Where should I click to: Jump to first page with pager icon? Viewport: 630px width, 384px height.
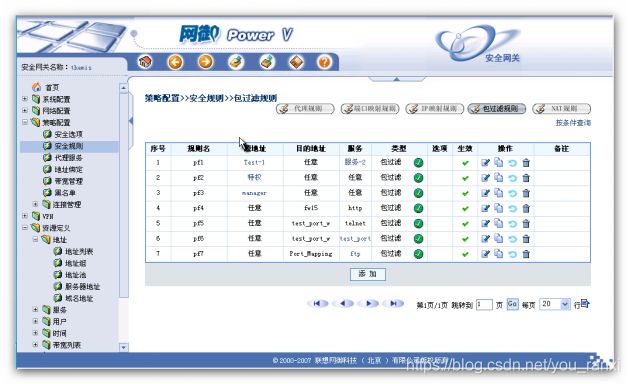(x=317, y=304)
